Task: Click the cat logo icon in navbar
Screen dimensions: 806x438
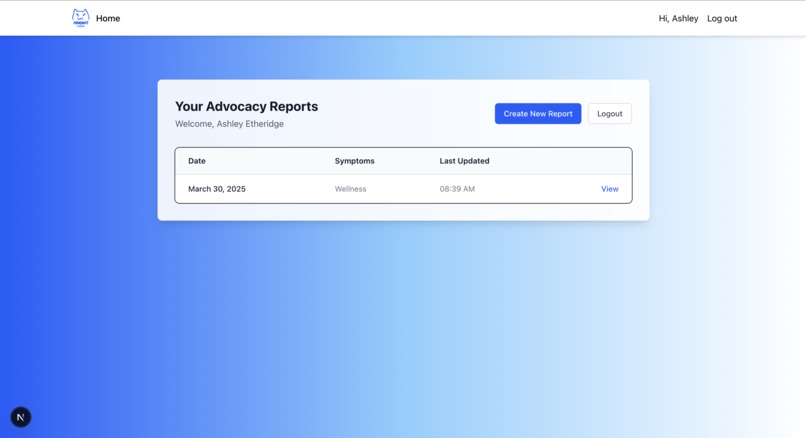Action: (81, 18)
